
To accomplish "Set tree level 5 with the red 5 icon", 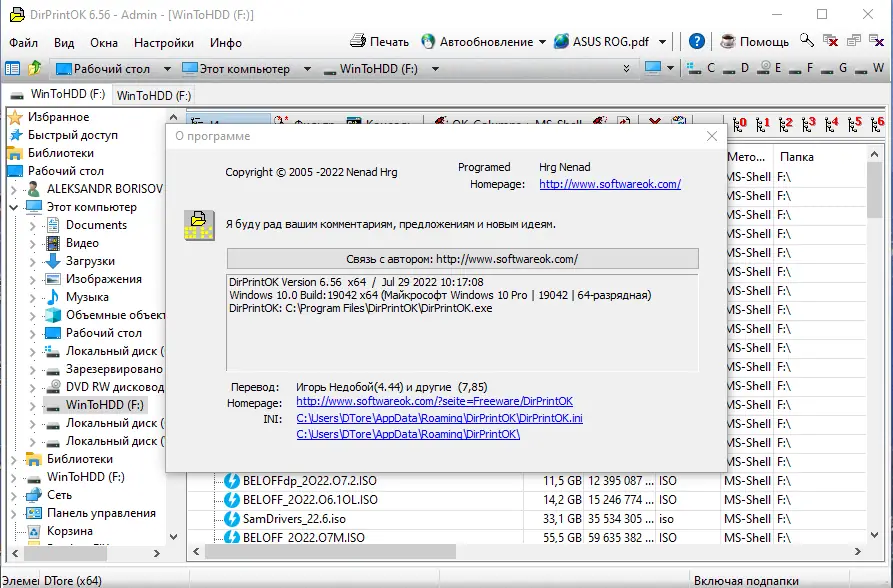I will [855, 124].
